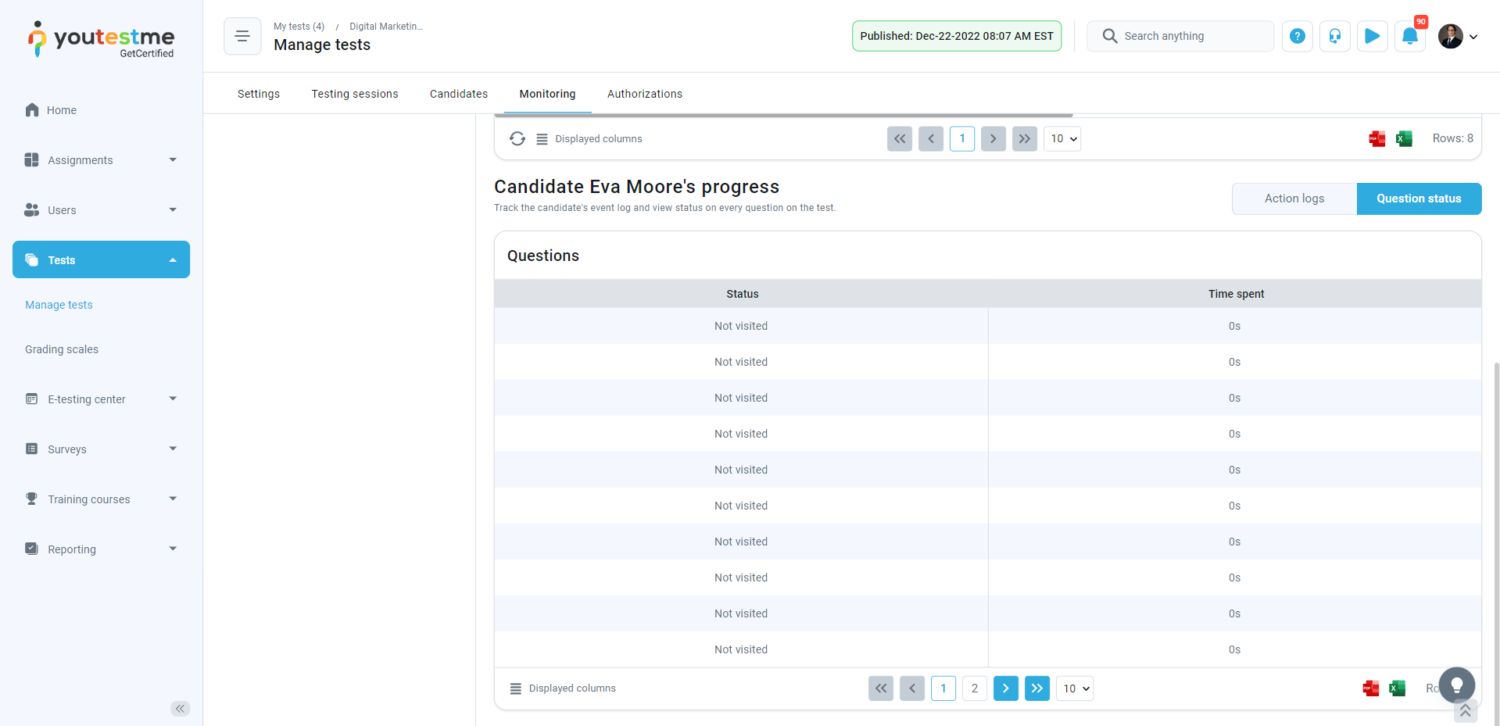Image resolution: width=1500 pixels, height=726 pixels.
Task: Open the notifications bell icon
Action: pyautogui.click(x=1409, y=36)
